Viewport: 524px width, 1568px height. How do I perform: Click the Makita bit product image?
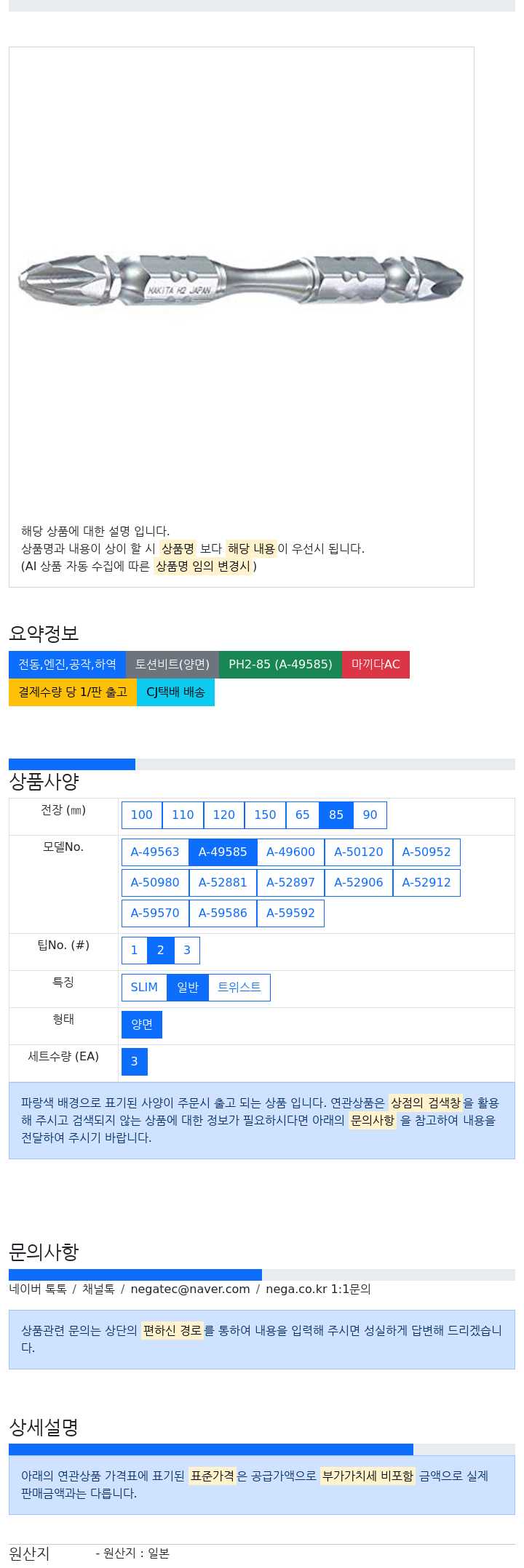[x=241, y=280]
